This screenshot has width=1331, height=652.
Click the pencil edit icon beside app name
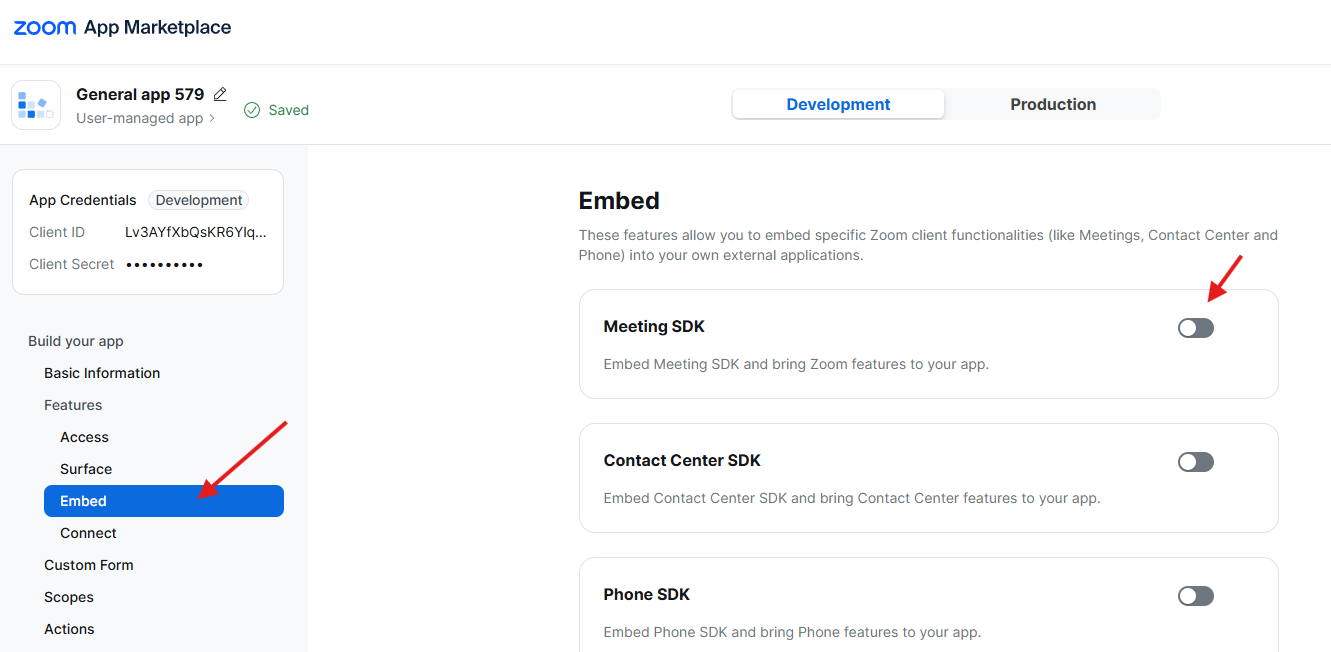(x=220, y=94)
